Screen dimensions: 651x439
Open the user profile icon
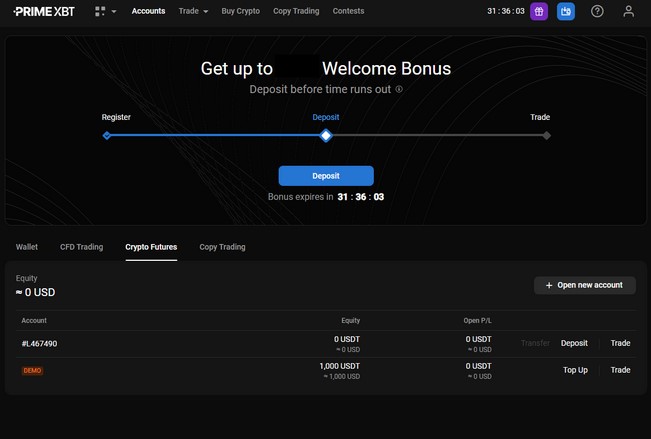pos(629,11)
